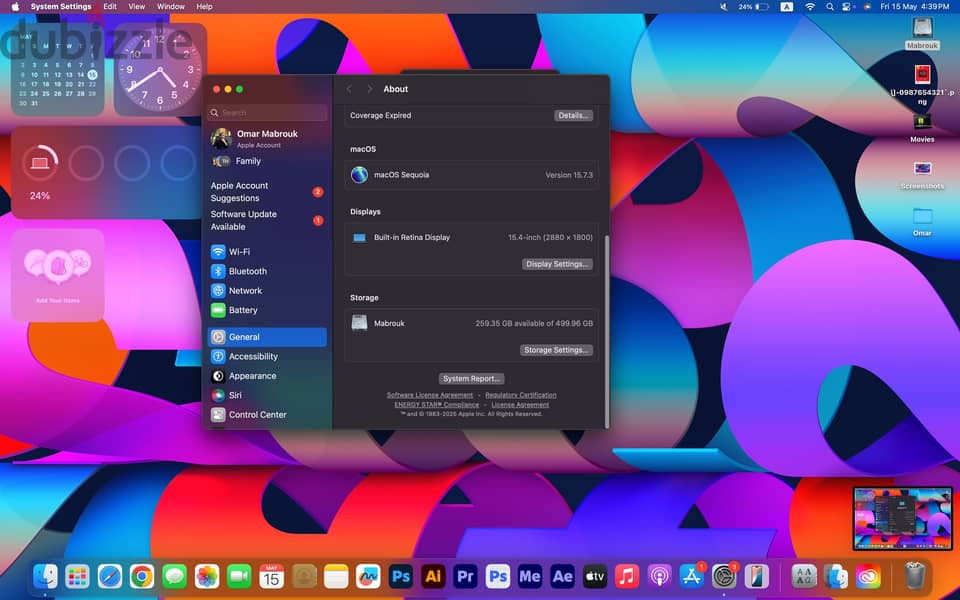The width and height of the screenshot is (960, 600).
Task: Launch Safari from the Dock
Action: [110, 576]
